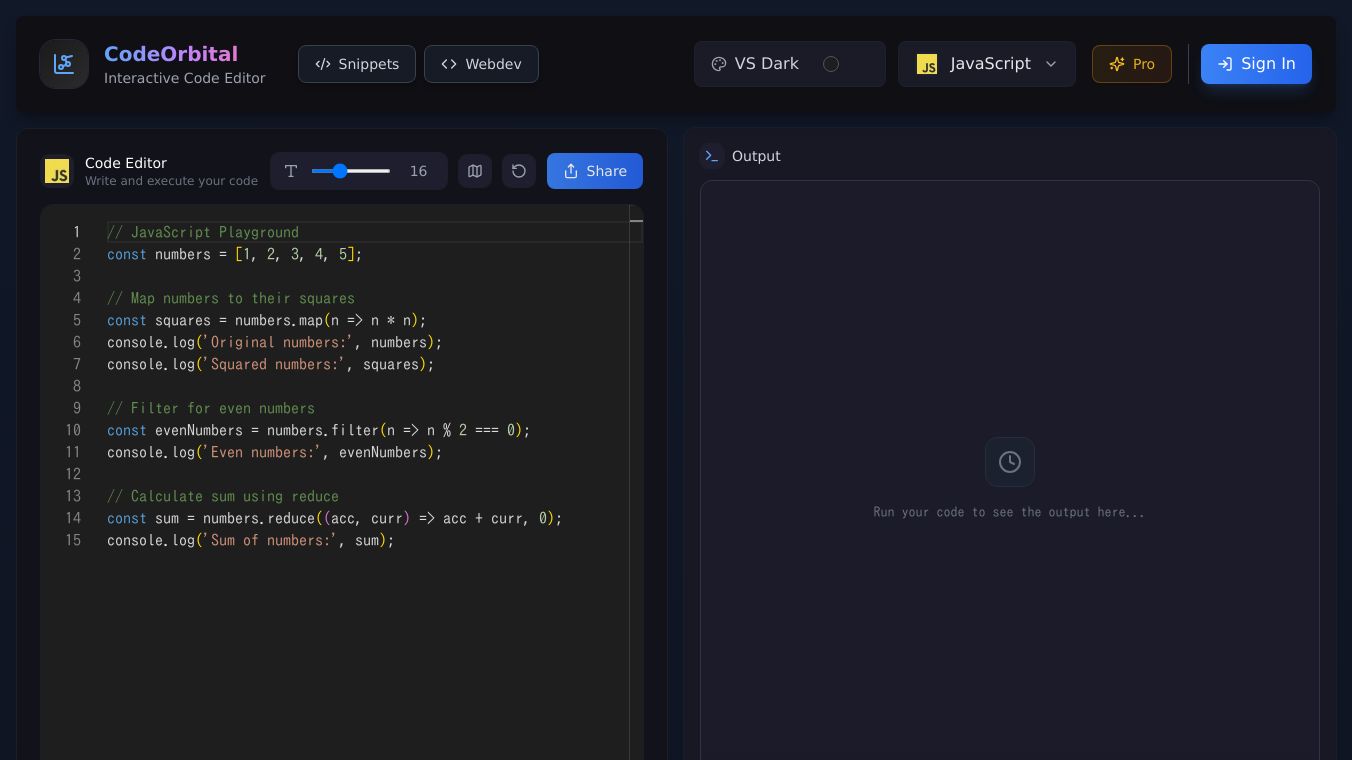Open the Snippets page
Screen dimensions: 1352x760
tap(357, 64)
